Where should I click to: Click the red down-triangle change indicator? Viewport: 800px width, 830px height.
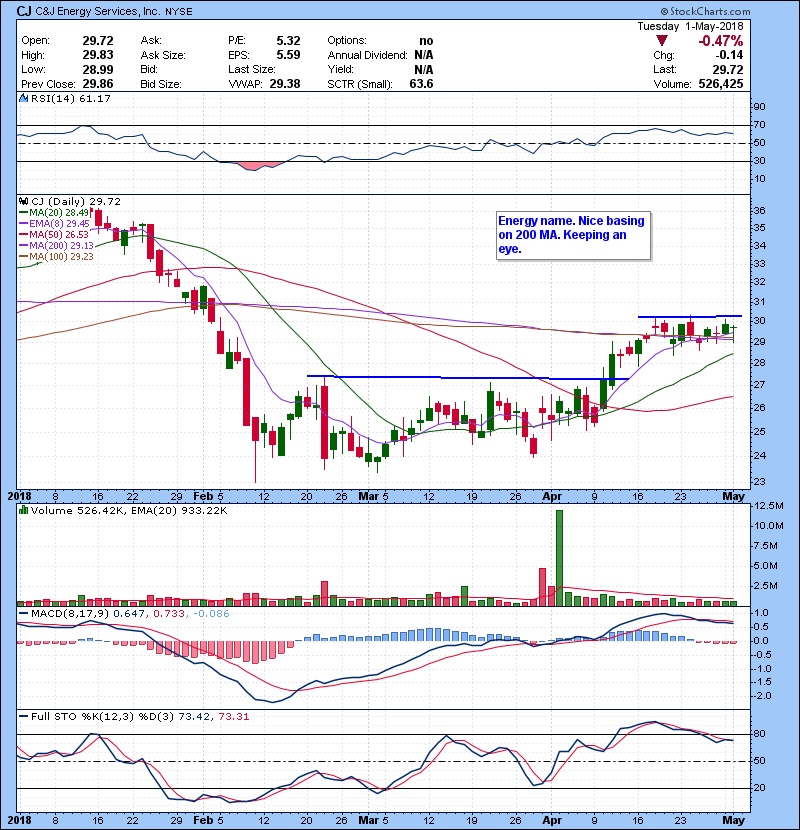pos(661,41)
